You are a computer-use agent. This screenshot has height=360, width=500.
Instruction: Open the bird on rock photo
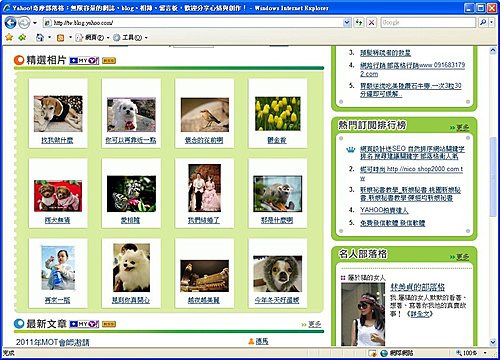point(205,114)
